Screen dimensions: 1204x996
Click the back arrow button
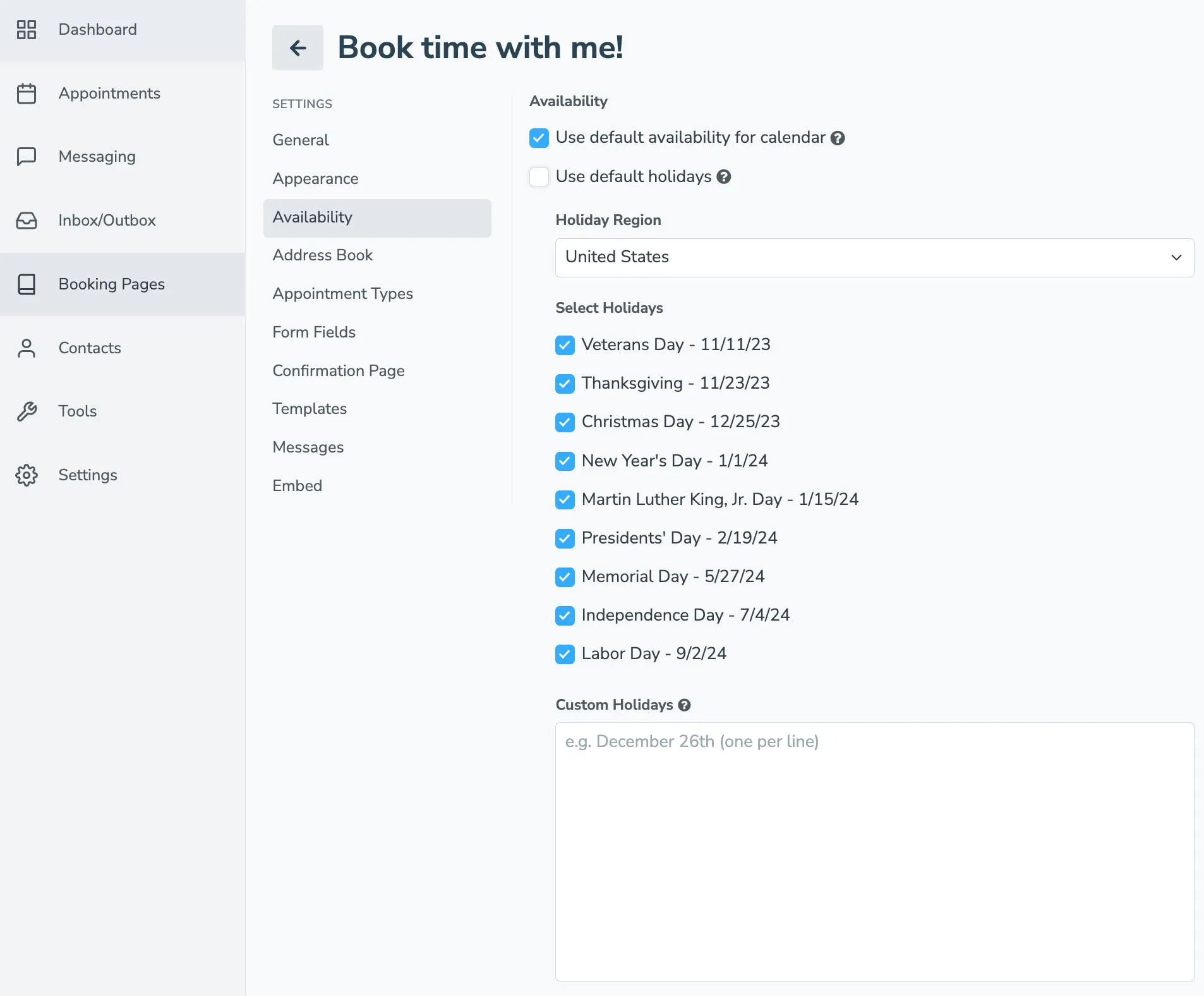298,48
